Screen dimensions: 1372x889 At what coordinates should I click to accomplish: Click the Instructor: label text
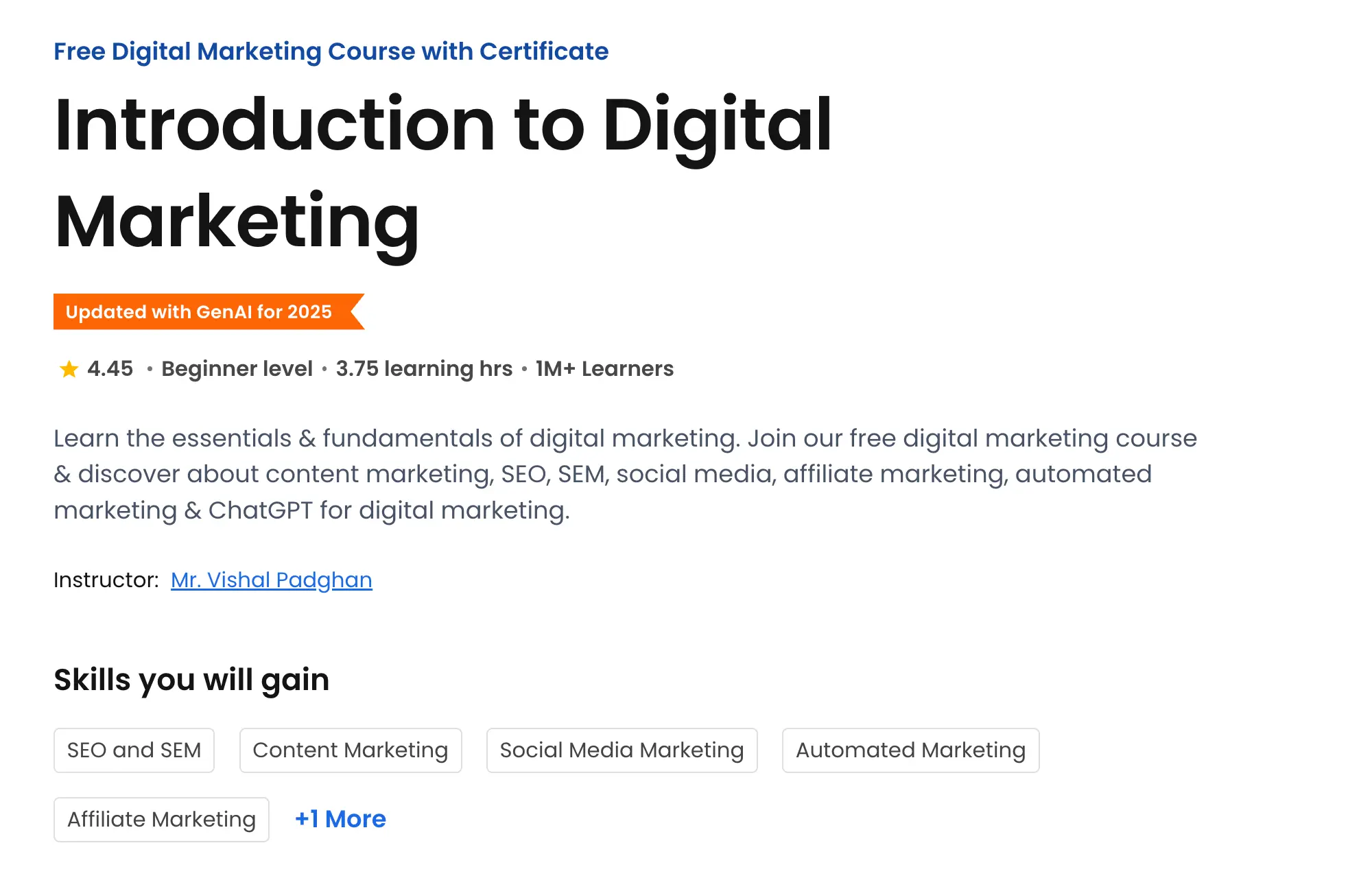pyautogui.click(x=106, y=580)
